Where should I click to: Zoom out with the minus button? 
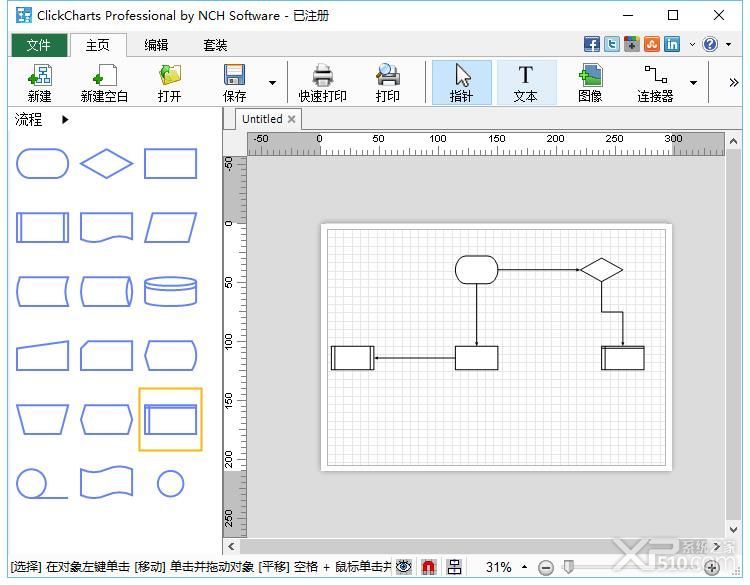pos(545,568)
